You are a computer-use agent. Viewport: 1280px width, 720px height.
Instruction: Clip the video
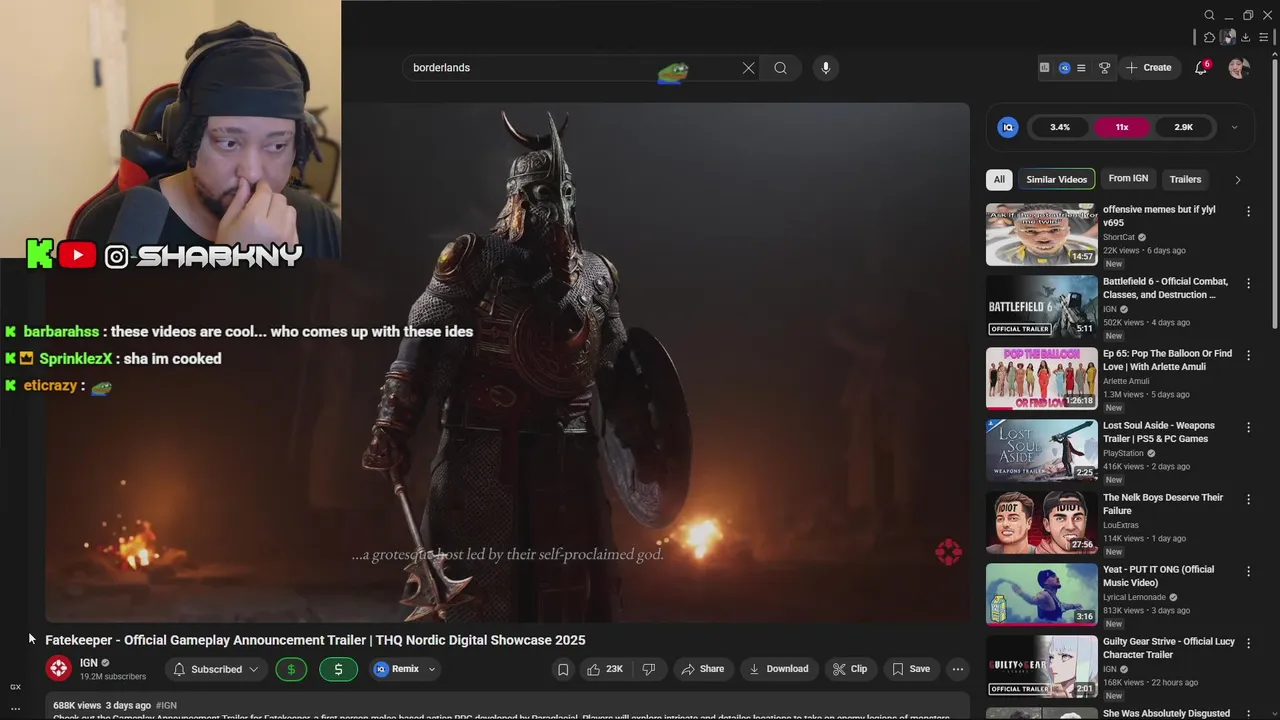(850, 669)
